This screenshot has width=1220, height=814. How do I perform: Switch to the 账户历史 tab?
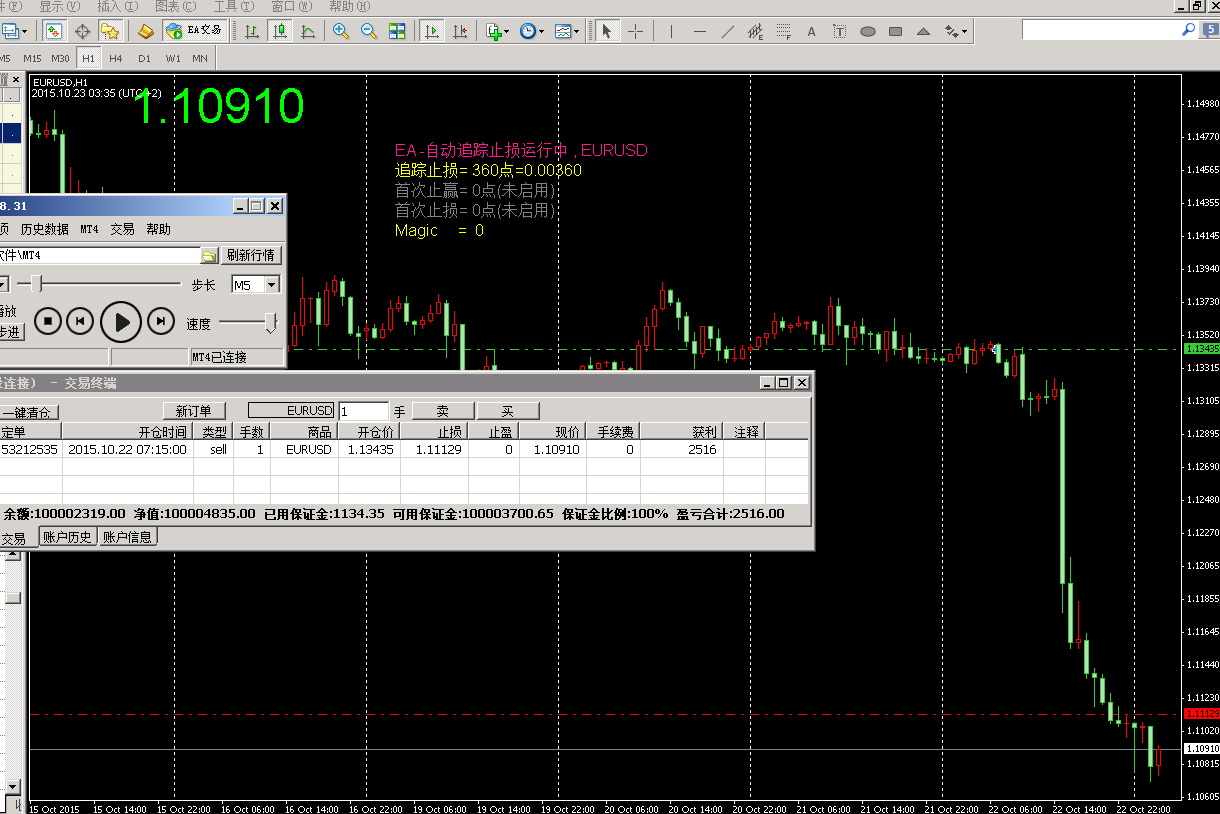click(x=67, y=537)
